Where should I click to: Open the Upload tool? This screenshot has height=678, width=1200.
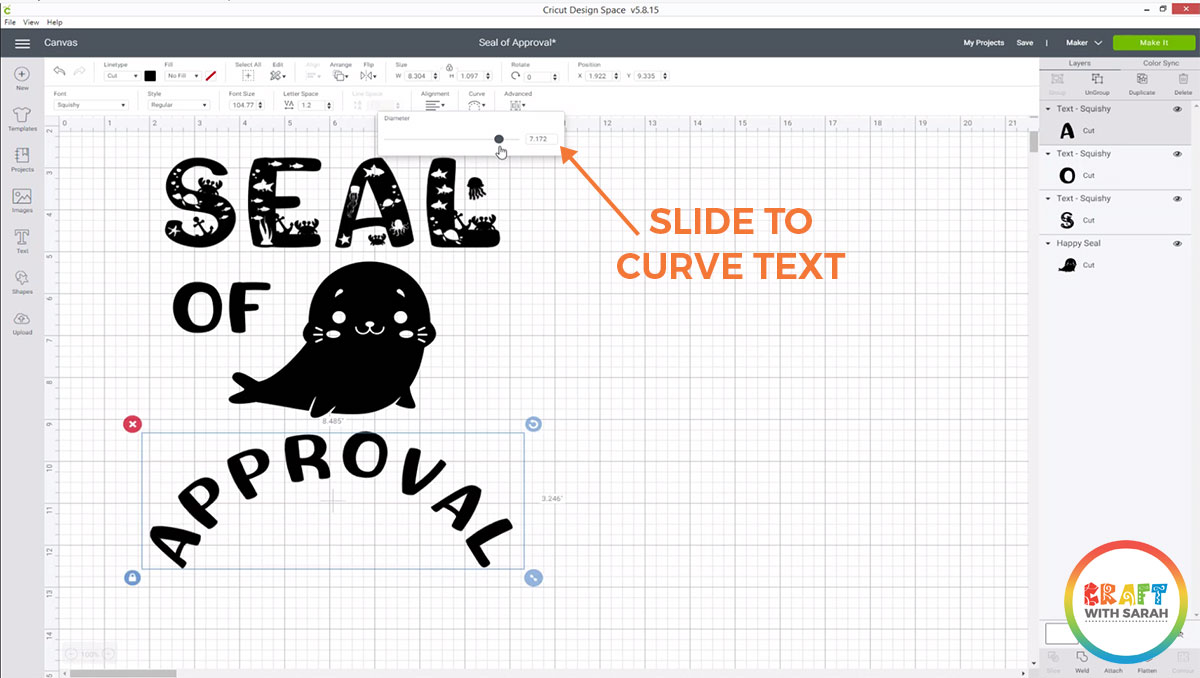(21, 320)
